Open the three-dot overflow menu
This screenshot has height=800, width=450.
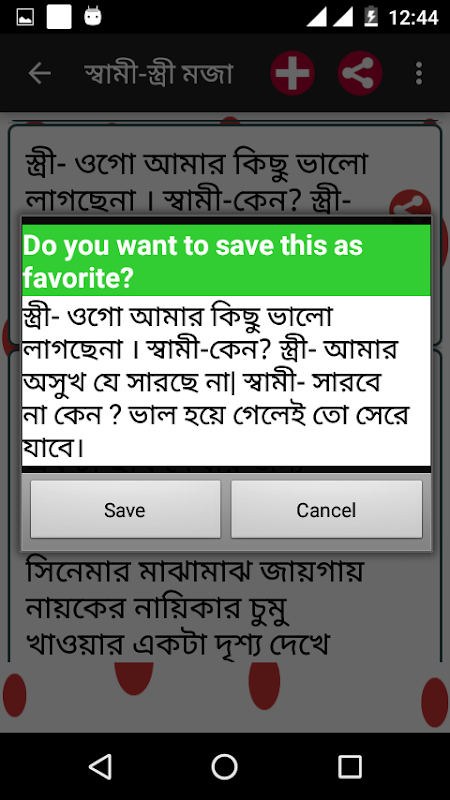[x=419, y=73]
